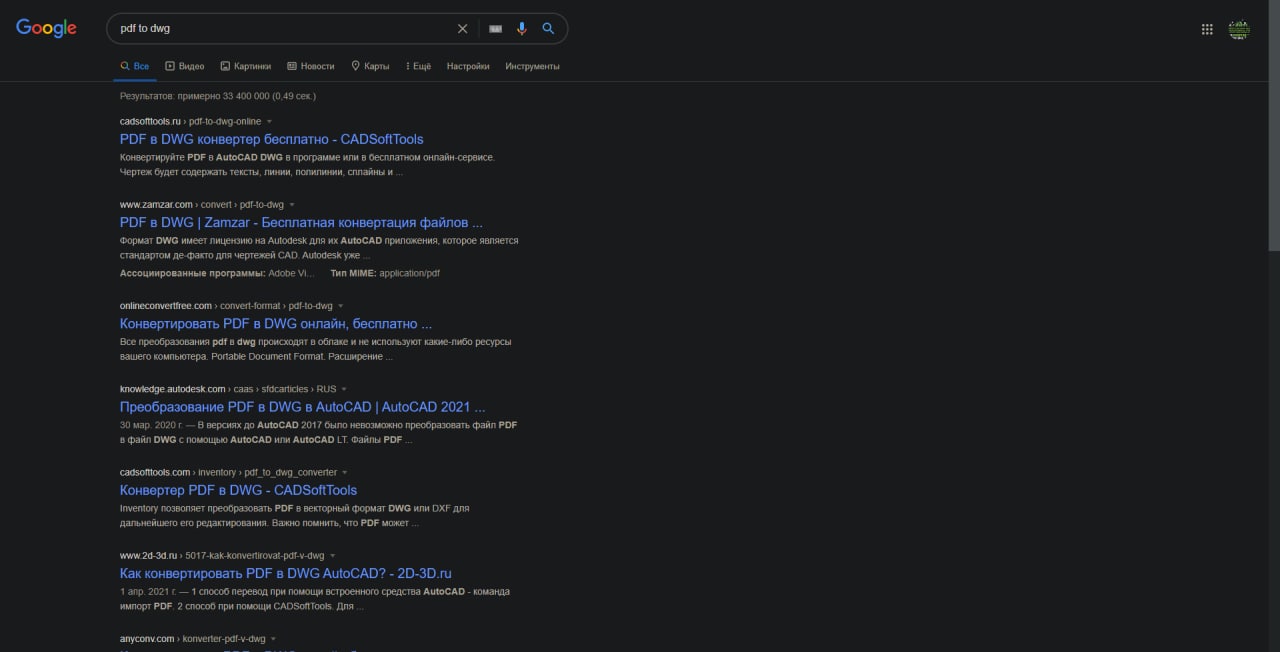Start voice search with the microphone icon

click(521, 29)
